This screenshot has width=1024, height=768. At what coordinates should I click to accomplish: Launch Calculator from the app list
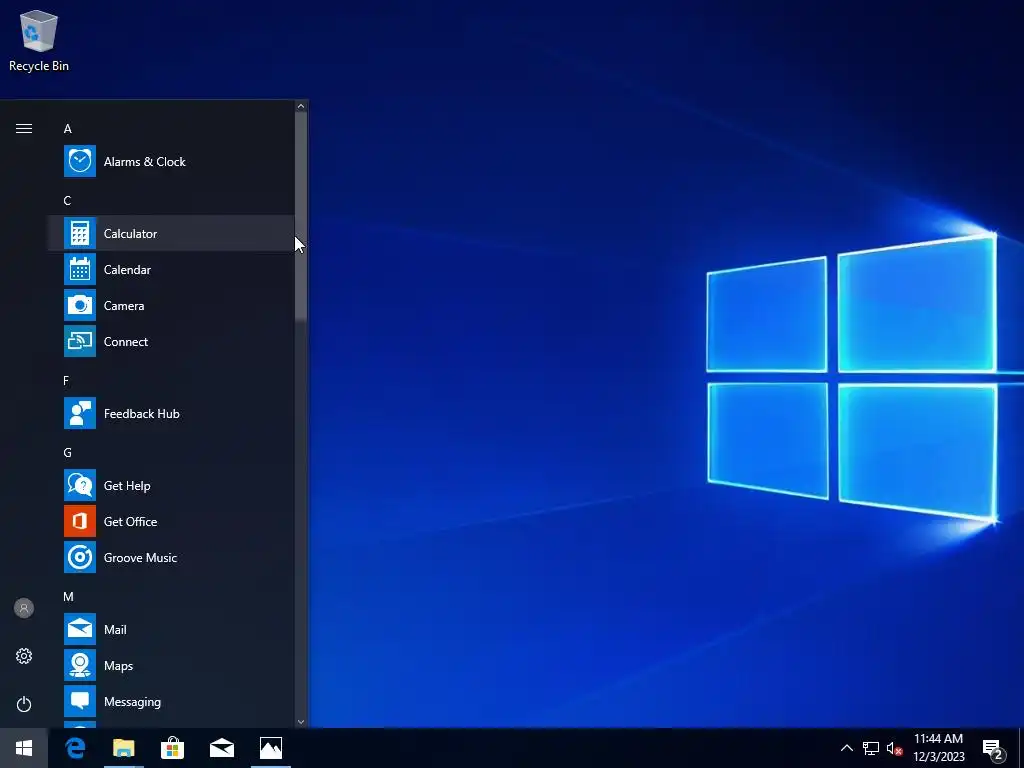(x=171, y=233)
